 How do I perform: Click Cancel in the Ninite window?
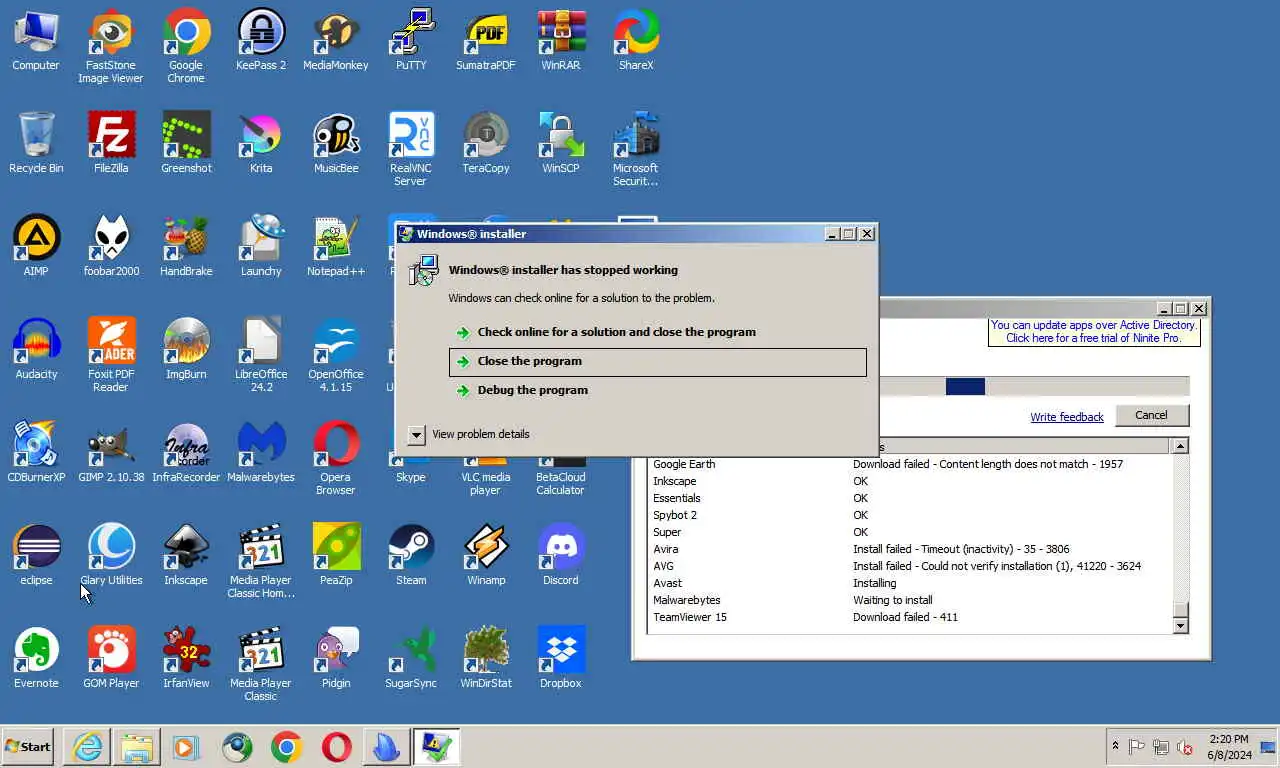[x=1151, y=415]
